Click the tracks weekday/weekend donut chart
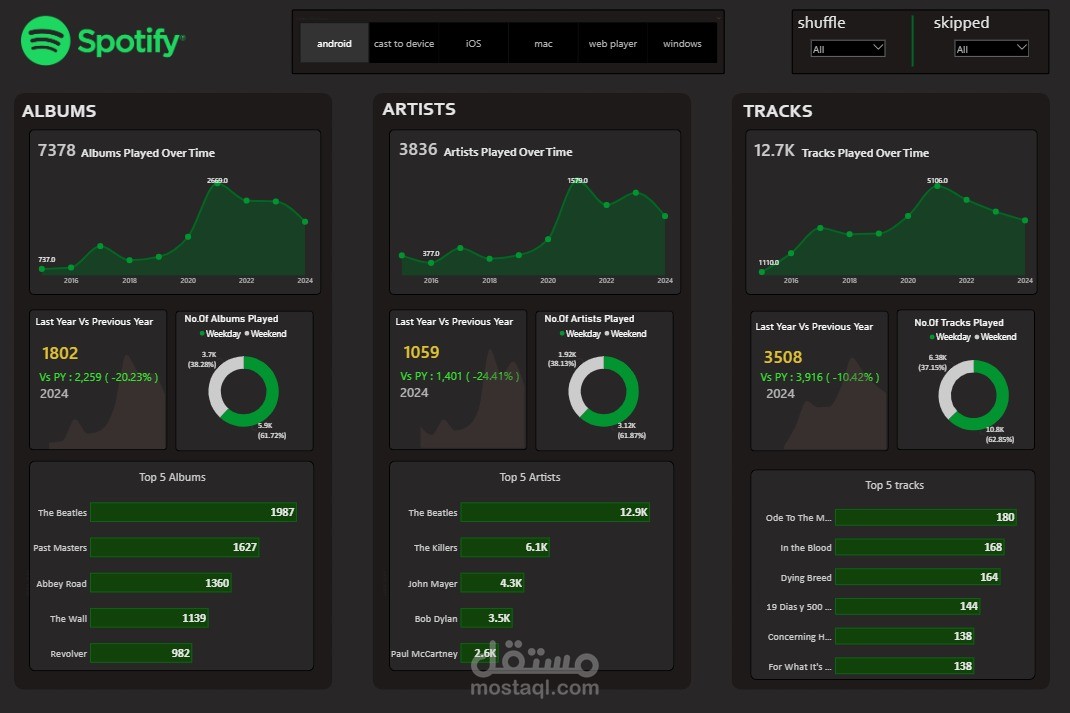The width and height of the screenshot is (1070, 713). tap(974, 395)
